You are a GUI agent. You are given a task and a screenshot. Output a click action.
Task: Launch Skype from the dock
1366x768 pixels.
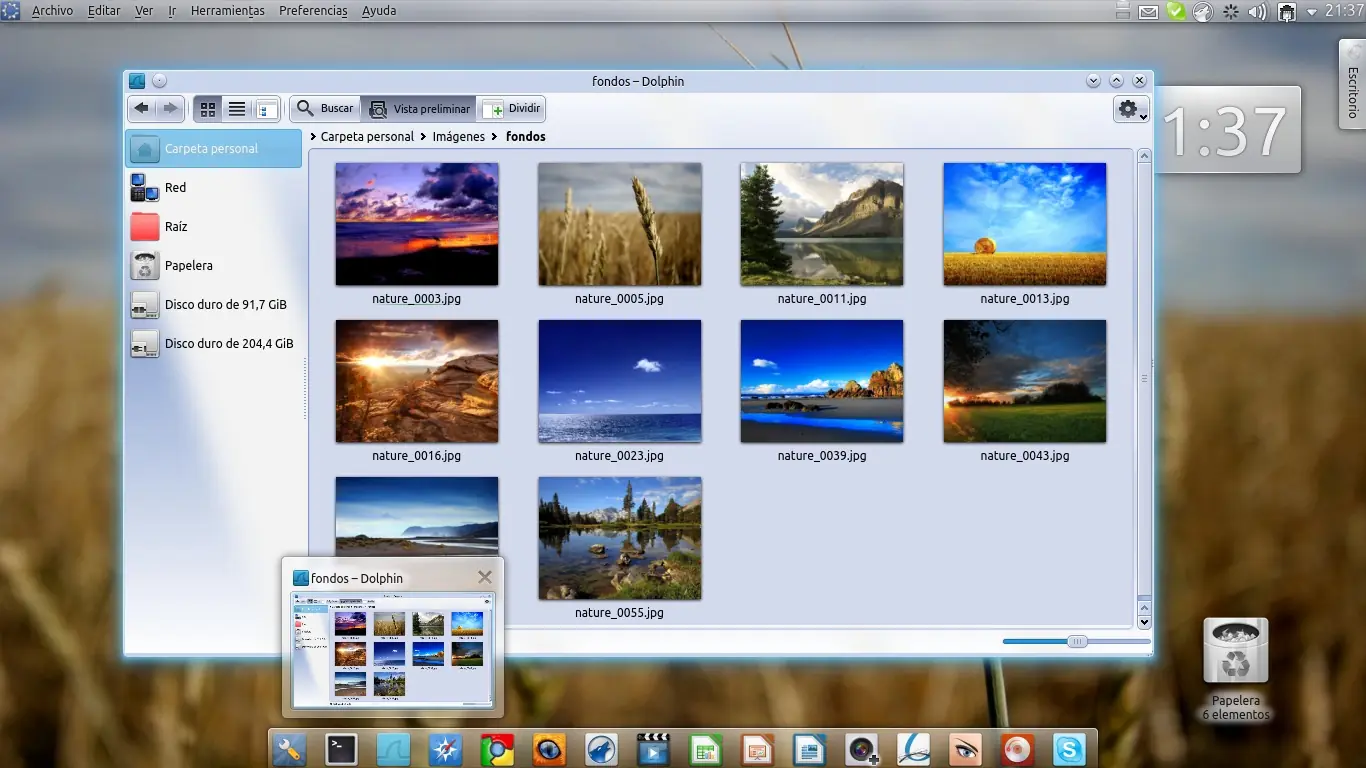click(1069, 749)
